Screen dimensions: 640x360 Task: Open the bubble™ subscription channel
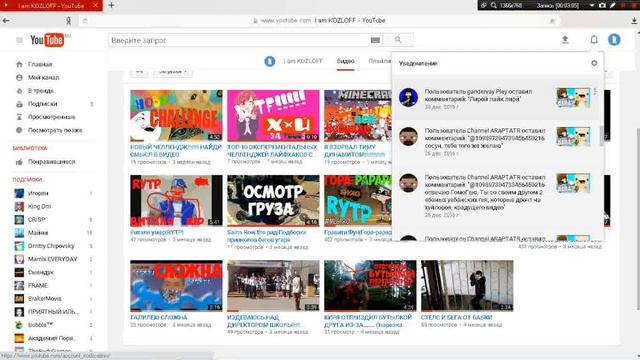coord(40,325)
